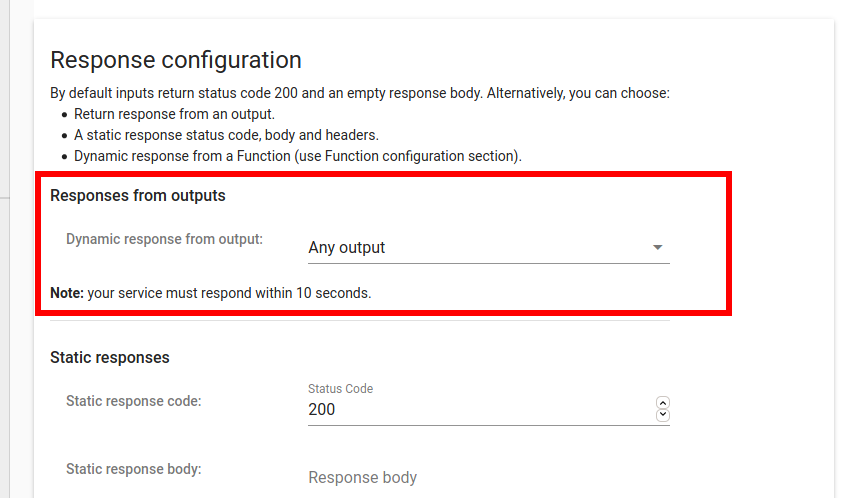Click the 'Responses from outputs' heading
849x498 pixels.
pos(138,196)
